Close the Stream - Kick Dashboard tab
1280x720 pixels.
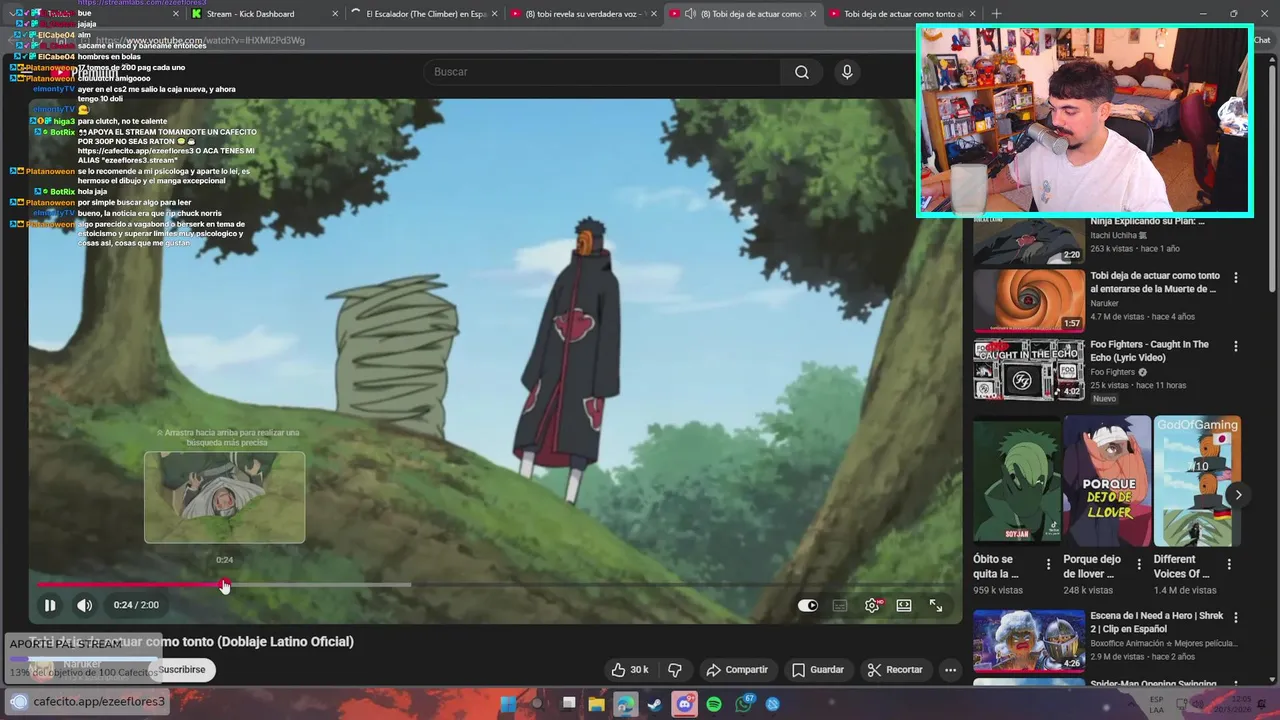click(x=335, y=14)
